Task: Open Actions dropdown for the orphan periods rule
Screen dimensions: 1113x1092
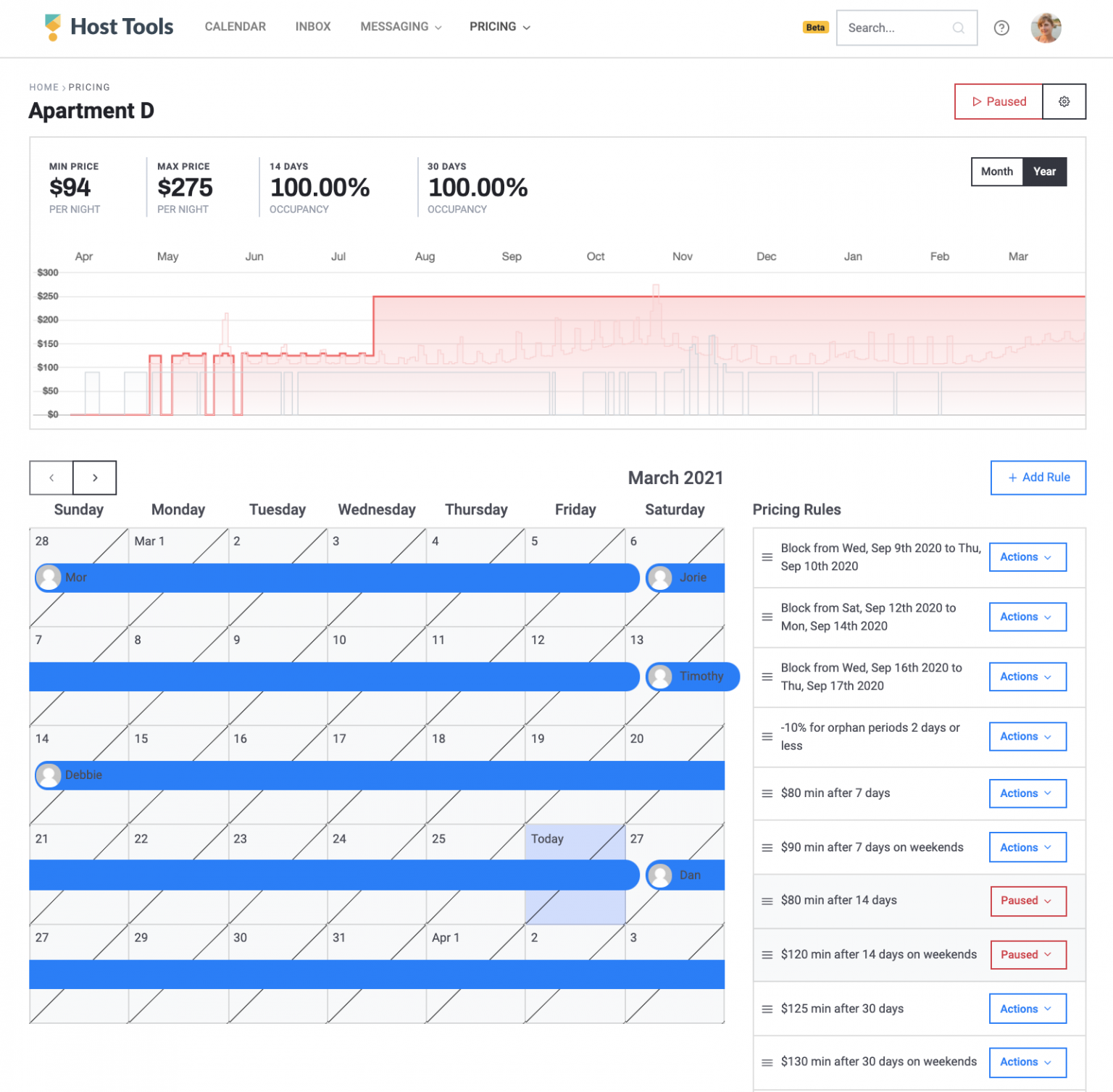Action: pyautogui.click(x=1027, y=736)
